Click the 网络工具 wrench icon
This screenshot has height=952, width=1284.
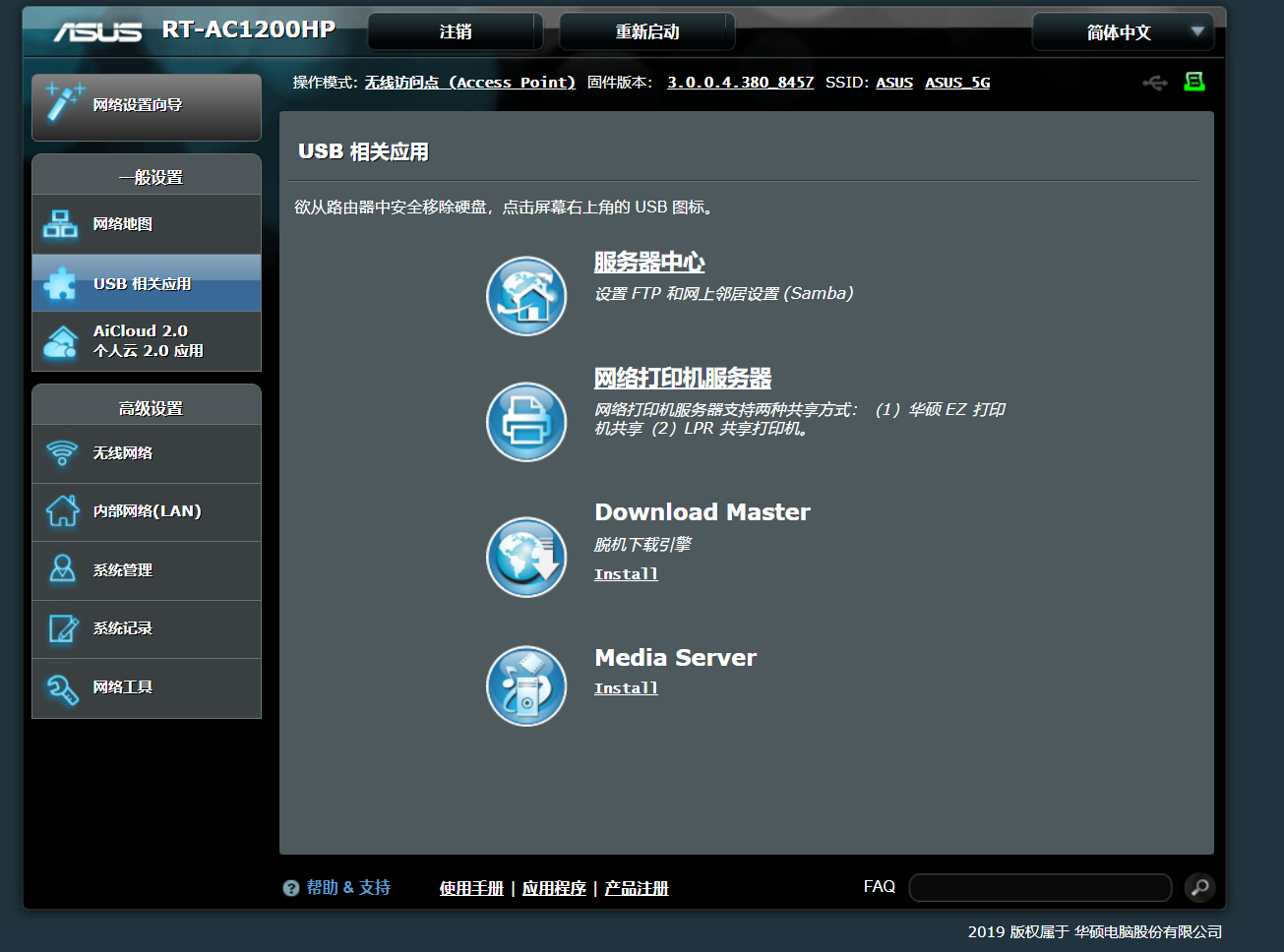(62, 688)
